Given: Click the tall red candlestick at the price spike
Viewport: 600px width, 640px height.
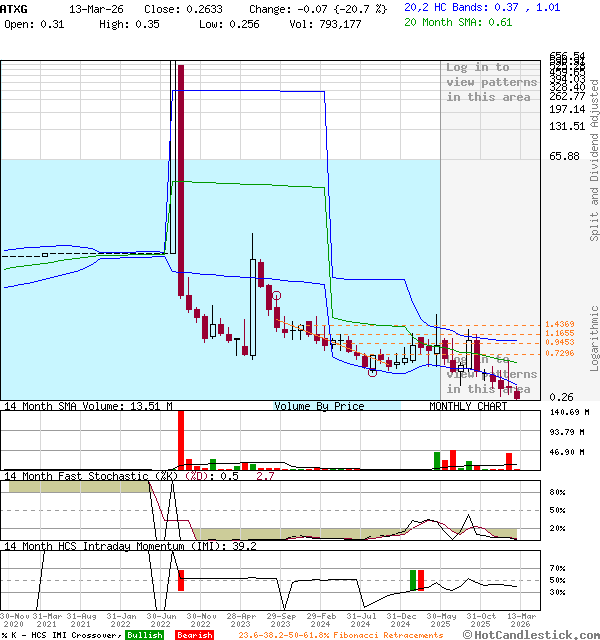Looking at the screenshot, I should click(x=181, y=180).
